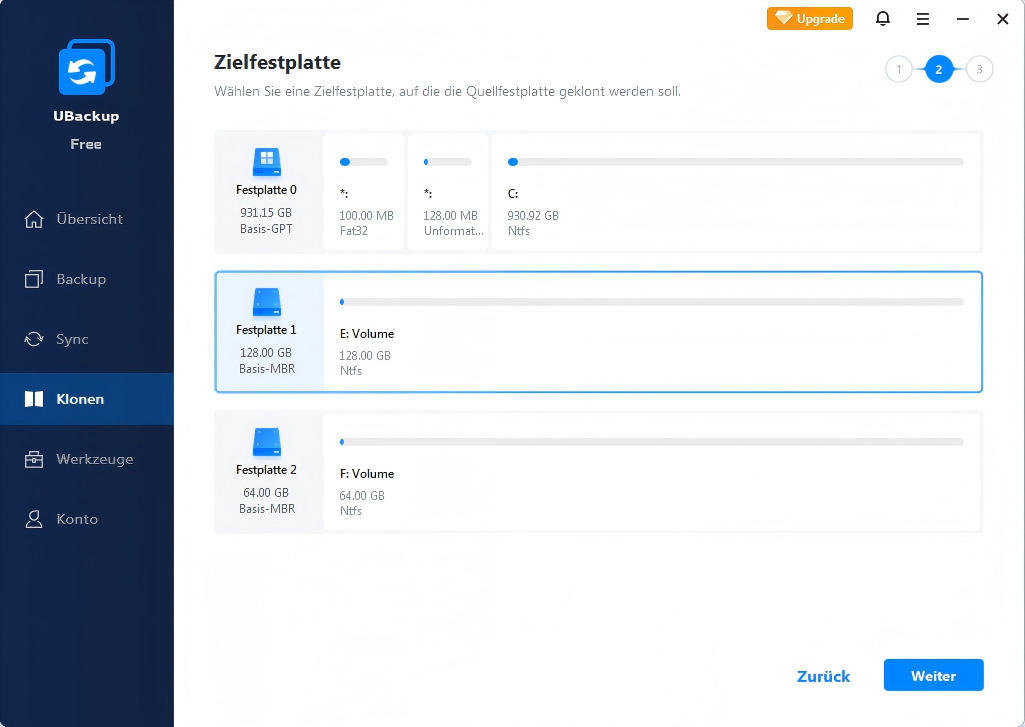Click the Festplatte 1 disk icon

tap(266, 299)
